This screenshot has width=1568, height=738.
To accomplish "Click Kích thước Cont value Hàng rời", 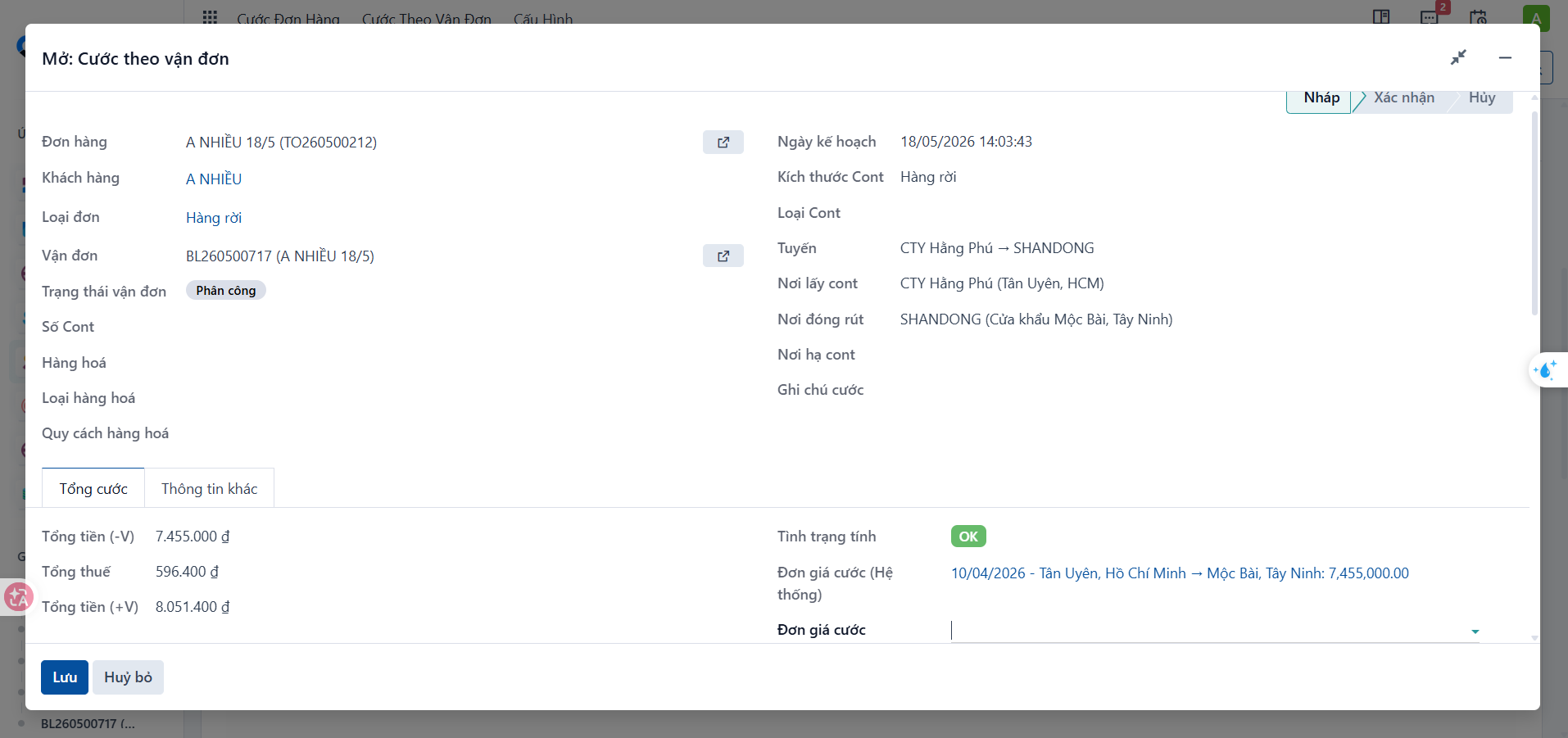I will pos(928,177).
